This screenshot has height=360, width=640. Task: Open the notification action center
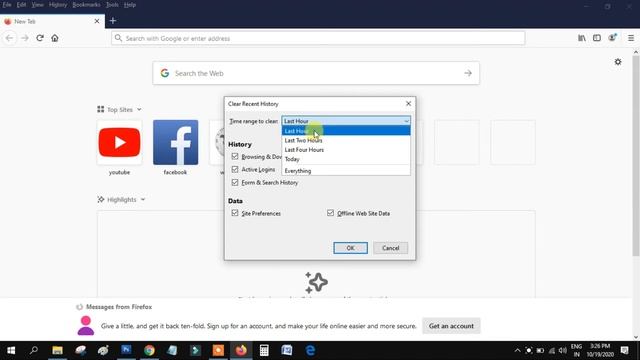point(624,351)
